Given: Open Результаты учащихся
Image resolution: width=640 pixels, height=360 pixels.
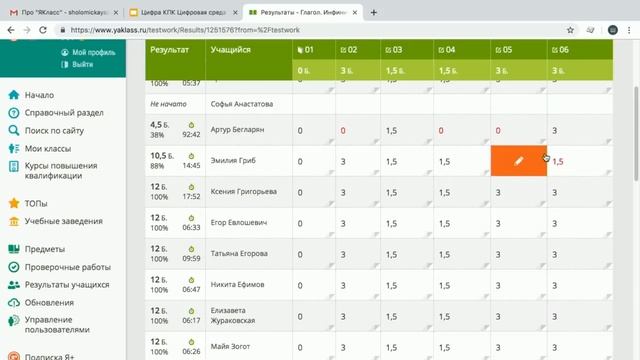Looking at the screenshot, I should coord(59,285).
